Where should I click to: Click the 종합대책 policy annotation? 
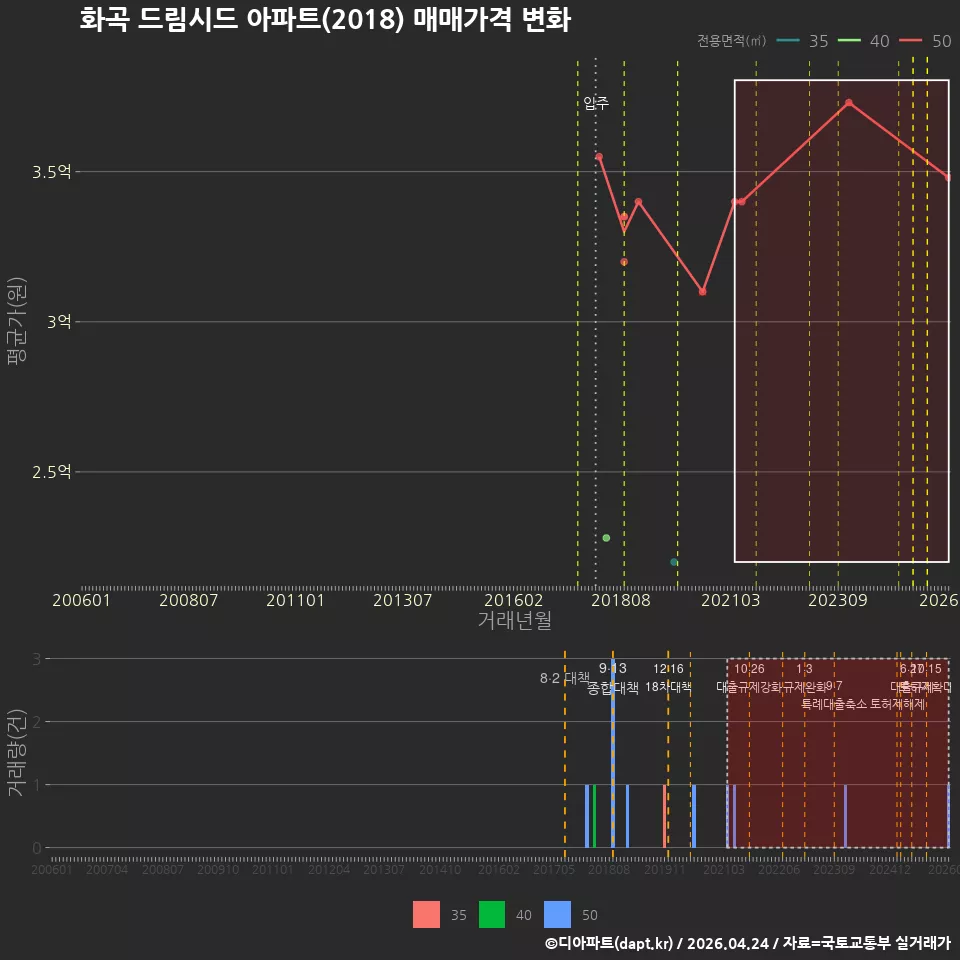tap(612, 688)
